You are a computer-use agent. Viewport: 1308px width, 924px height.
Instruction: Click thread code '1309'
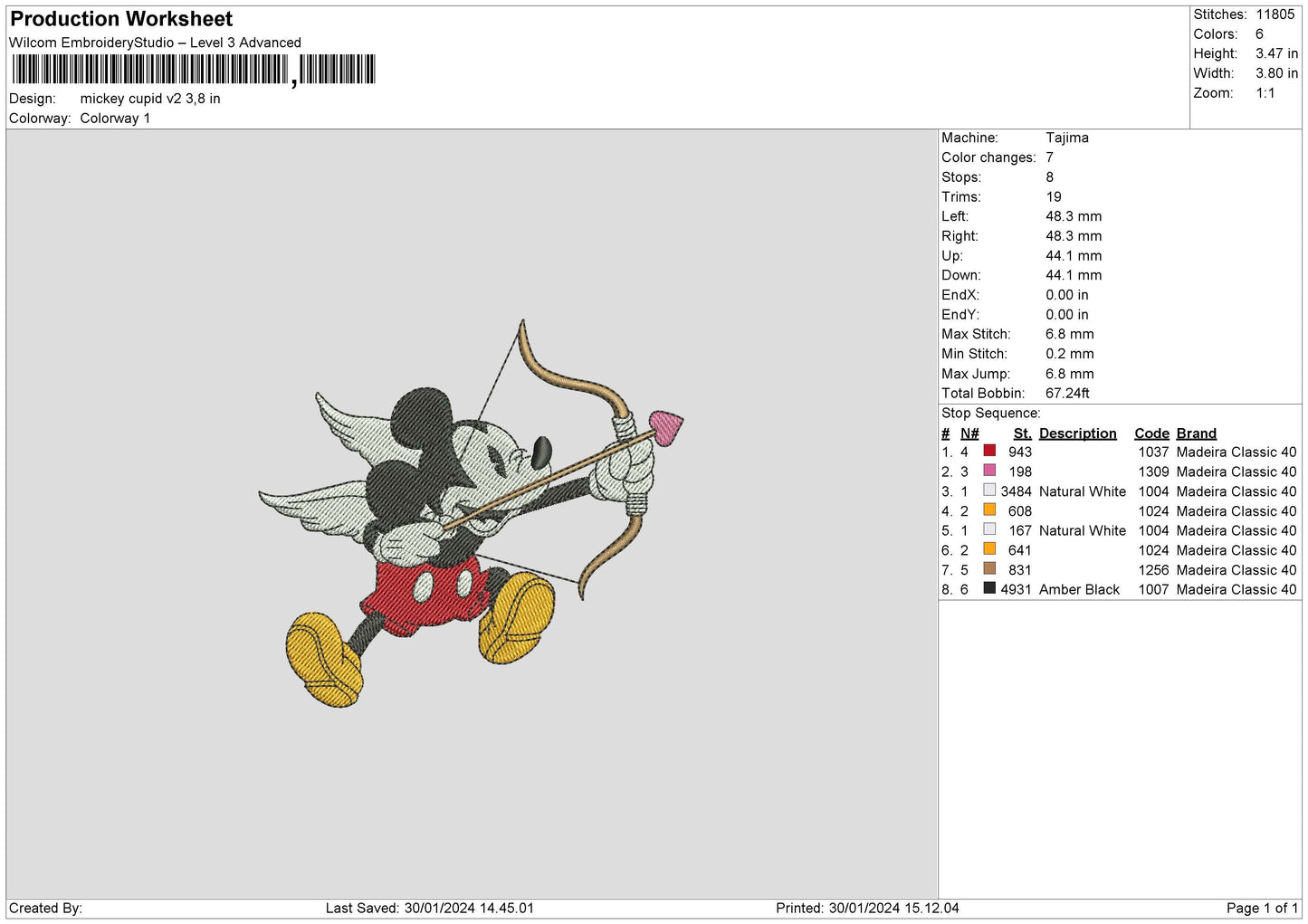1154,472
